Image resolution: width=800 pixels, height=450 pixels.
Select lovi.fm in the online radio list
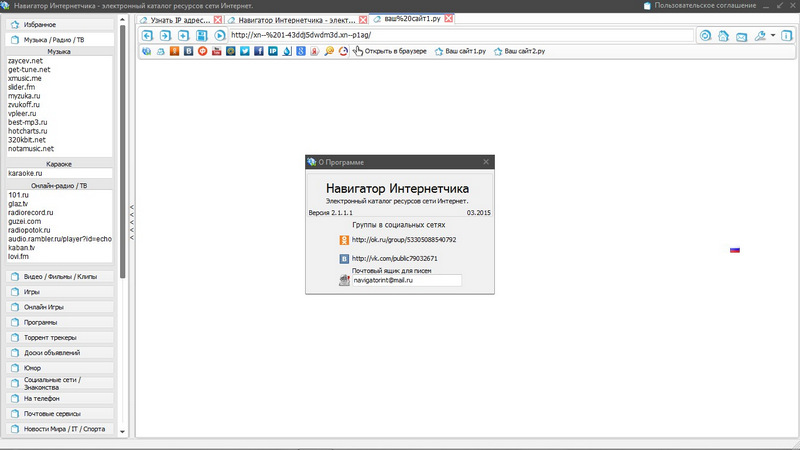coord(18,257)
